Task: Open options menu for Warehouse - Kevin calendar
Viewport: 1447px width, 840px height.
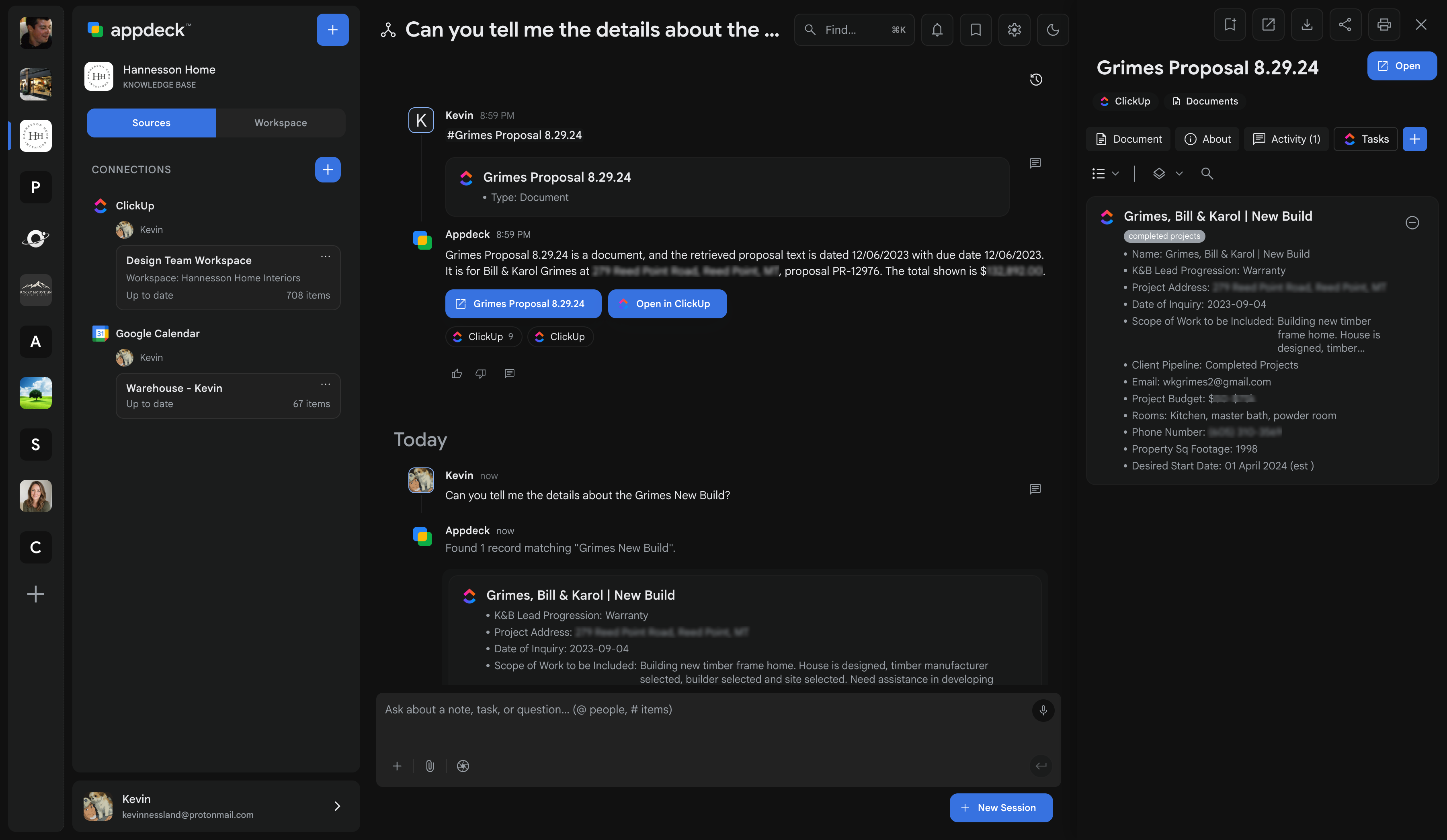Action: coord(326,384)
